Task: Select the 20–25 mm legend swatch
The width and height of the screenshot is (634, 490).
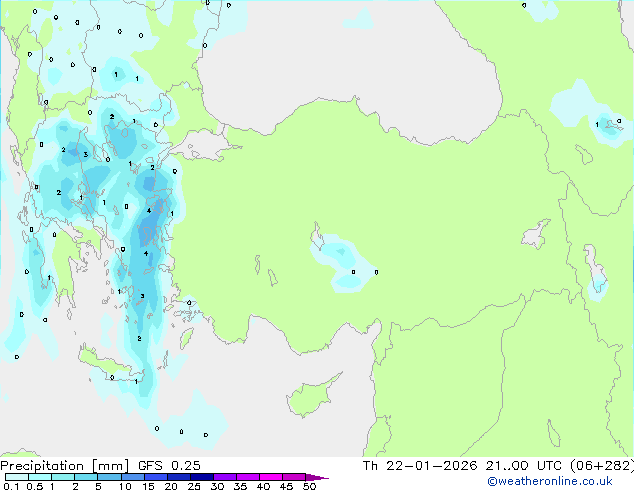Action: point(178,477)
